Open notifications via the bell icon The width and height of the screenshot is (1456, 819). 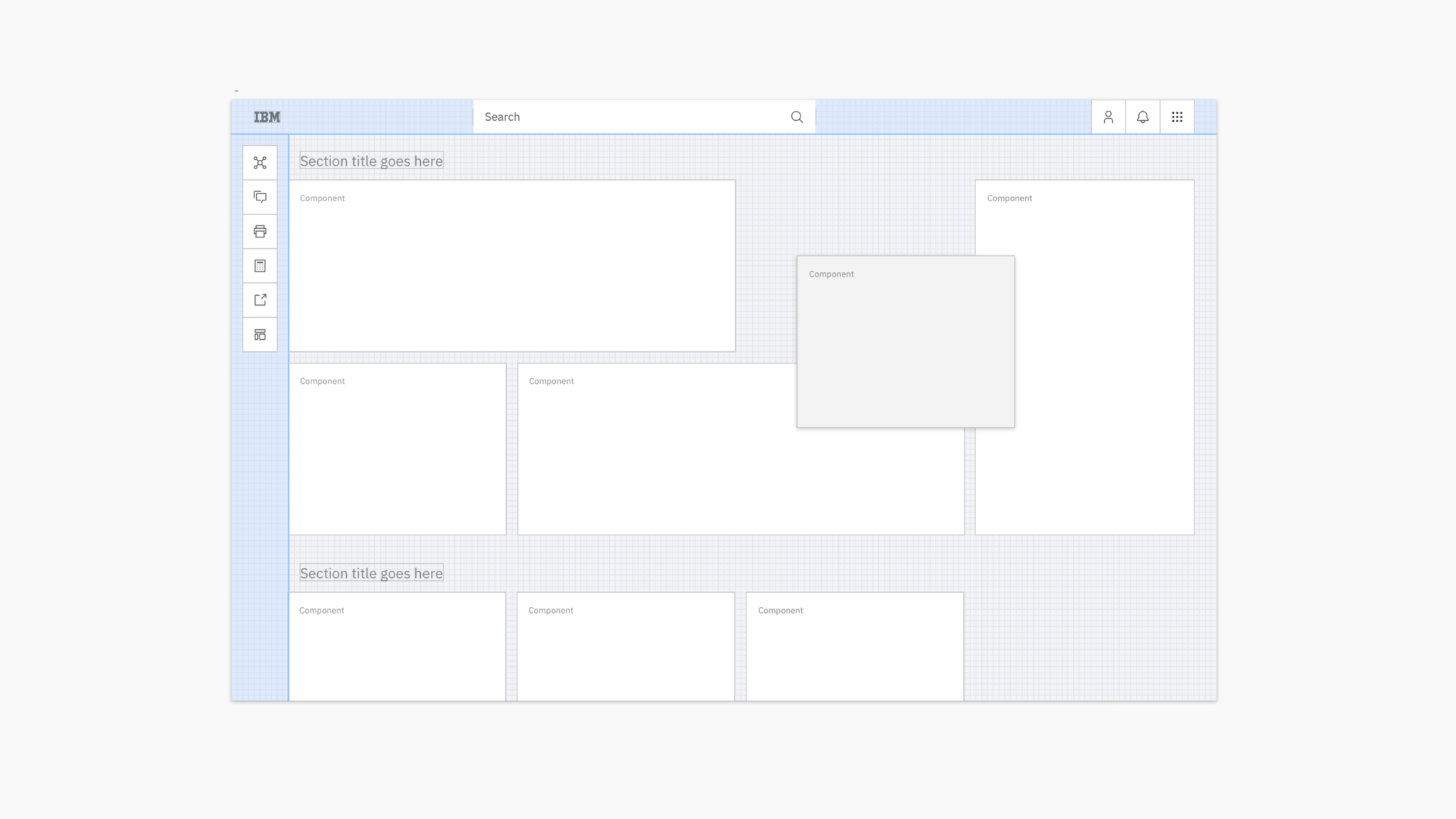tap(1142, 117)
